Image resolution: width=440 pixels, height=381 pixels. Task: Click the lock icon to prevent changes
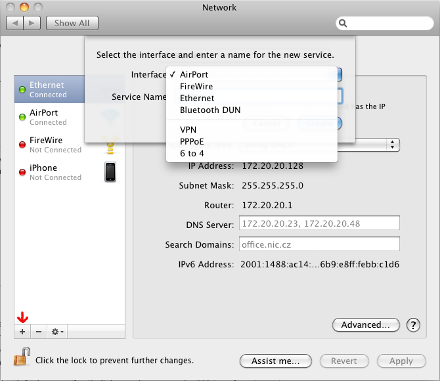22,357
